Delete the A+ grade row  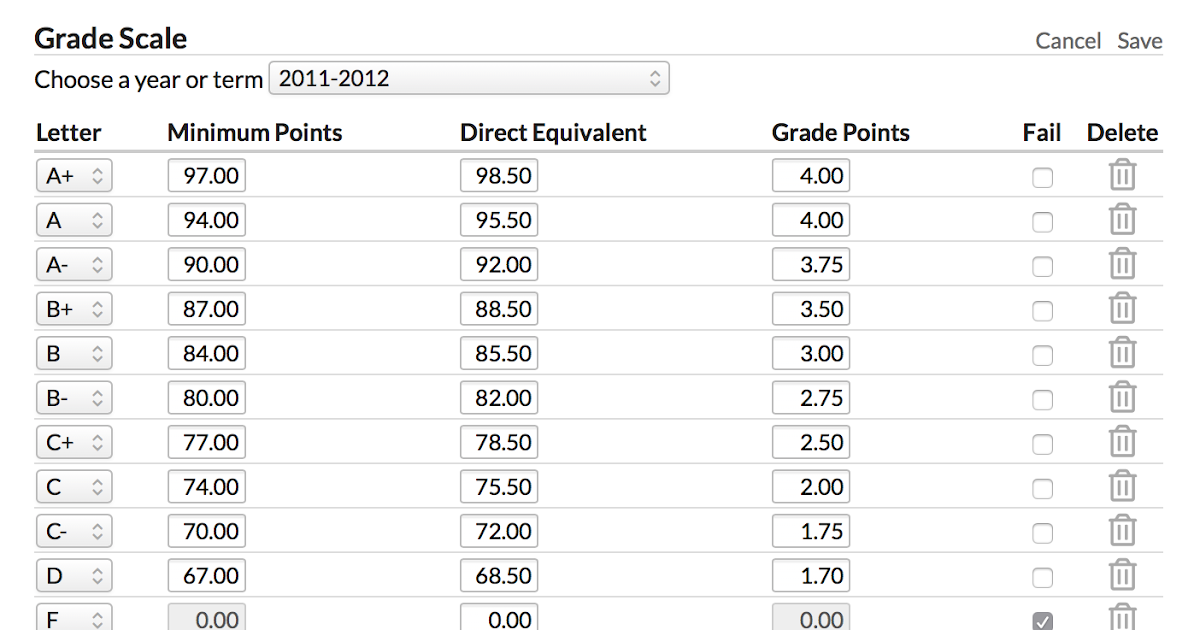1122,175
